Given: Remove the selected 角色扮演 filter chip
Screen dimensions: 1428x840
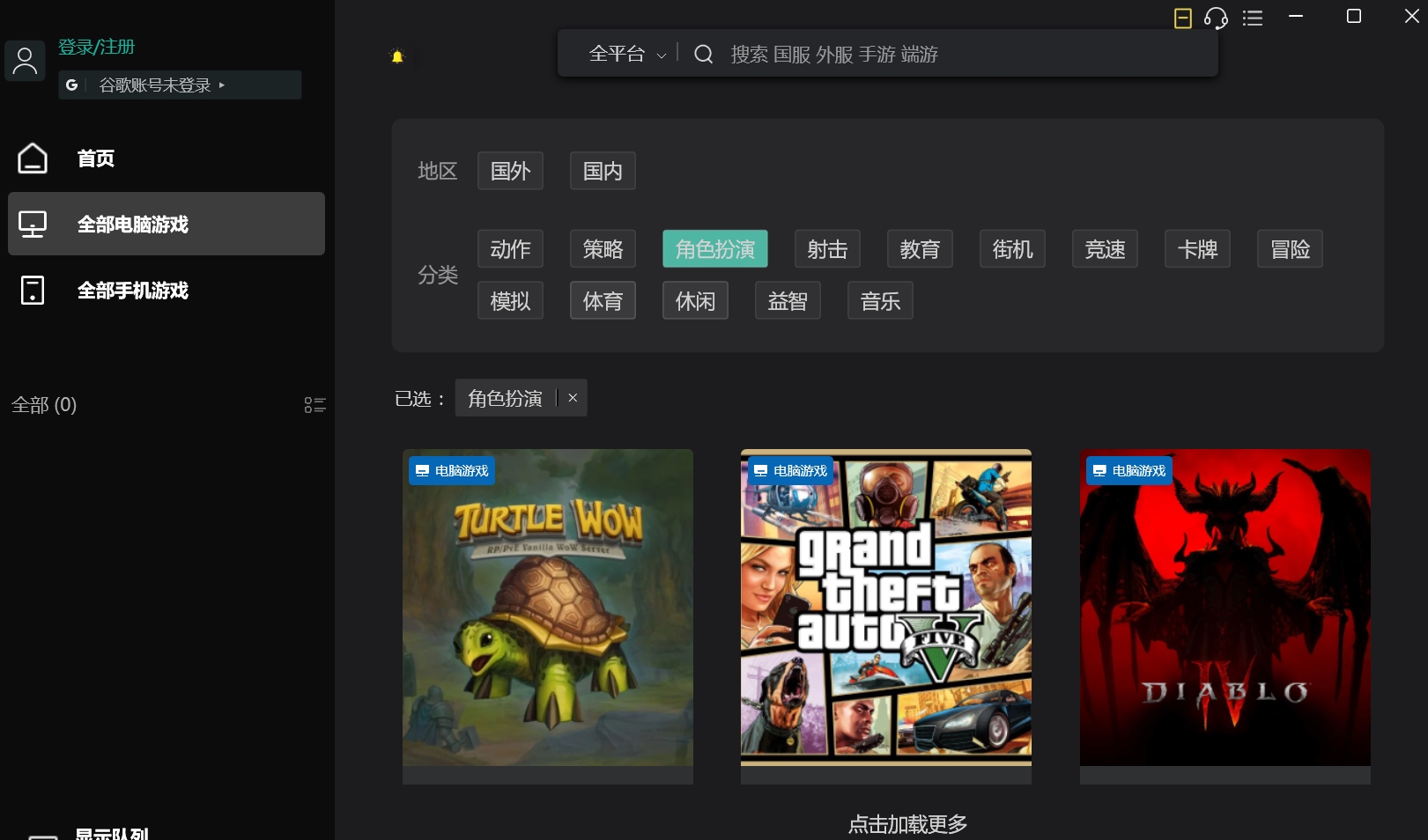Looking at the screenshot, I should 573,398.
